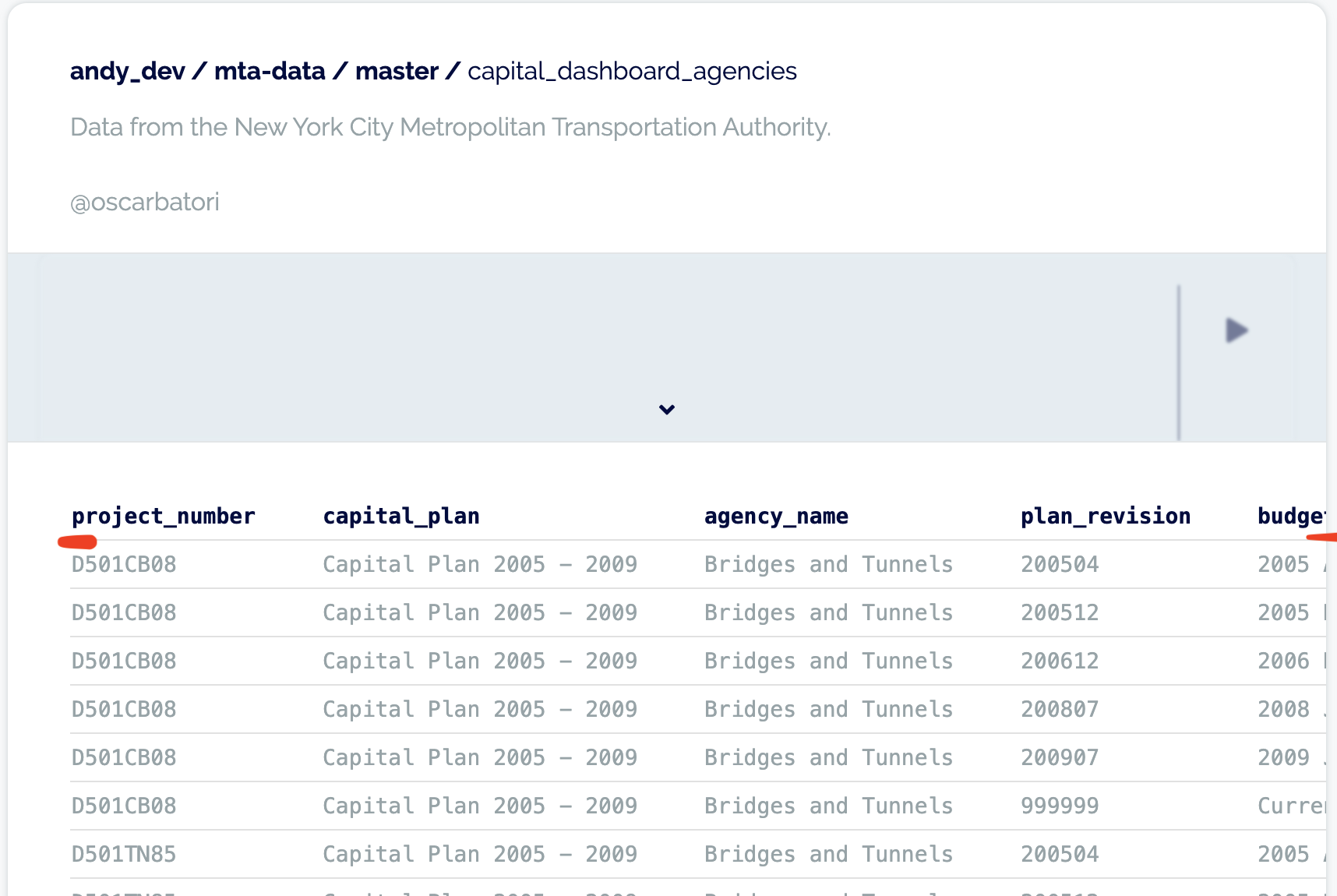The width and height of the screenshot is (1337, 896).
Task: Click inside the empty query editor area
Action: point(608,347)
